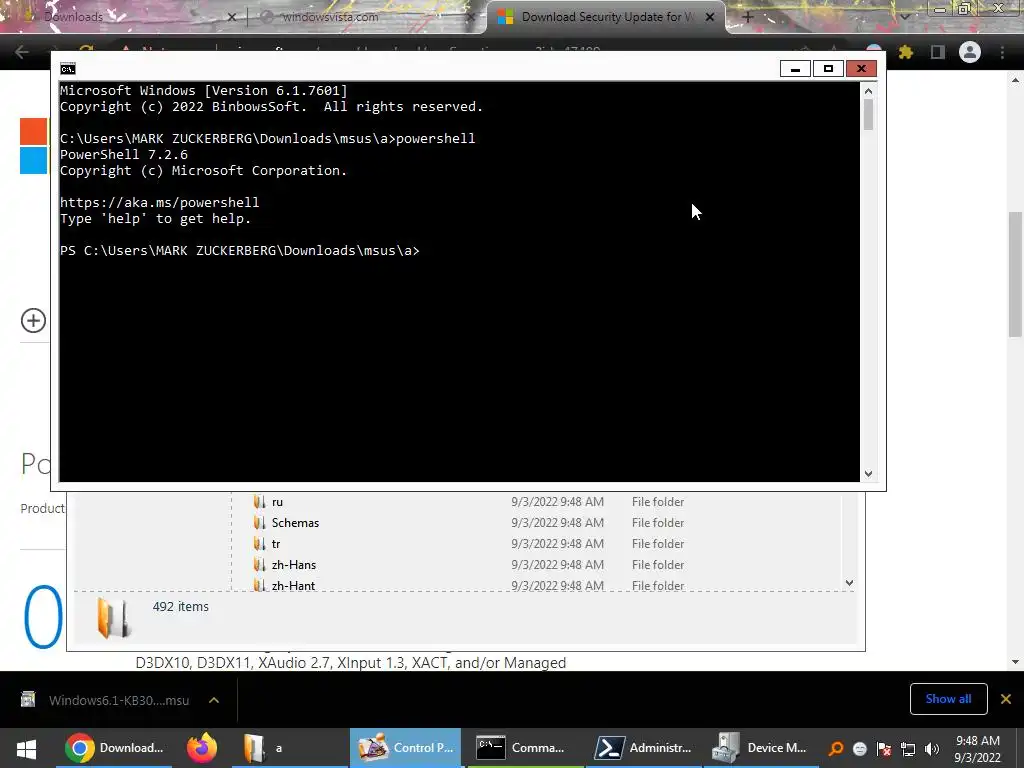1024x768 pixels.
Task: Open the 'a' folder taskbar button
Action: click(291, 748)
